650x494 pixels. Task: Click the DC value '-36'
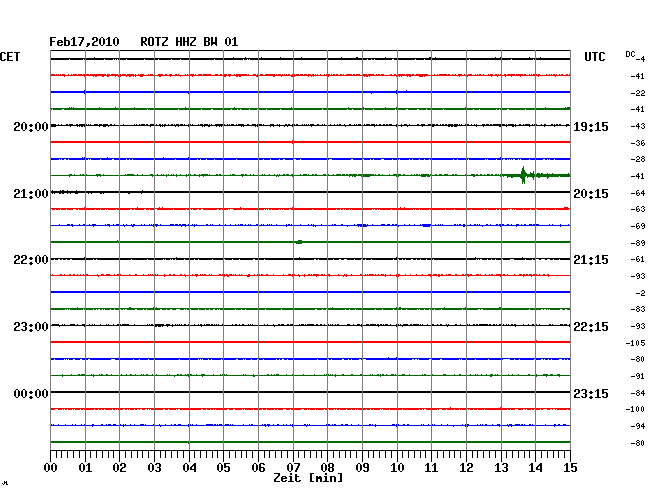(x=638, y=143)
